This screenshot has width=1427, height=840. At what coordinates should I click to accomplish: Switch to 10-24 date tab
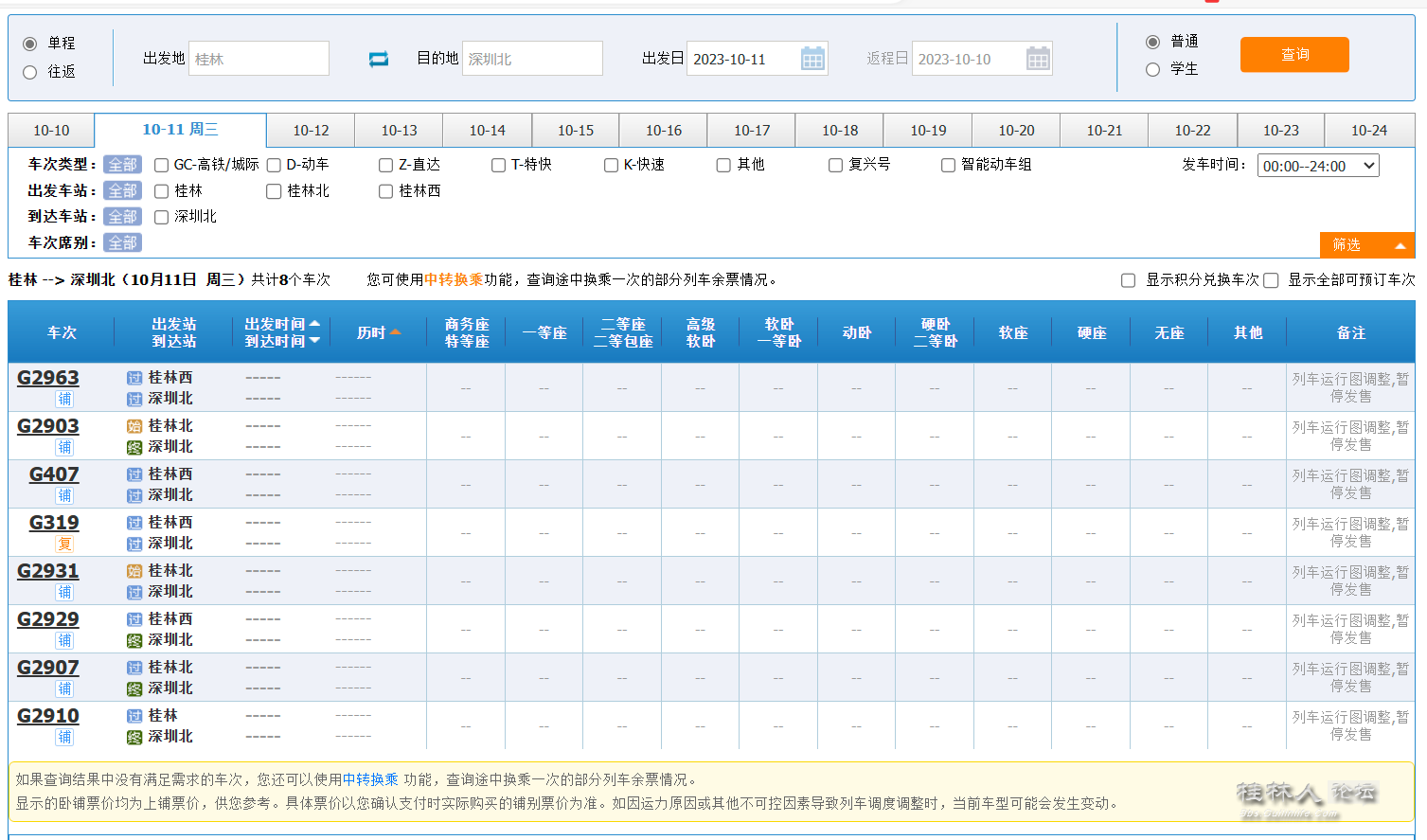[x=1369, y=131]
